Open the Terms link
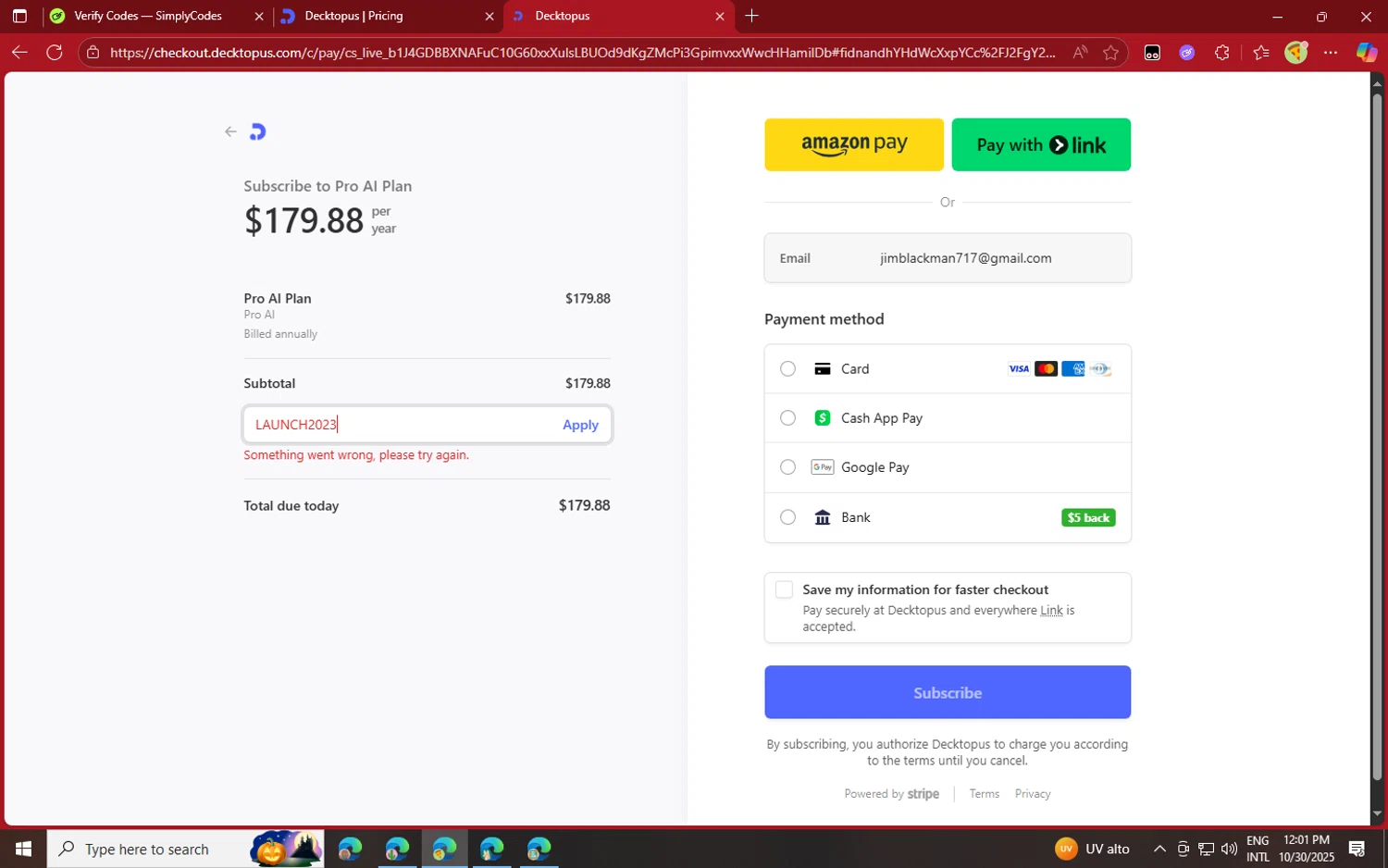 coord(984,794)
